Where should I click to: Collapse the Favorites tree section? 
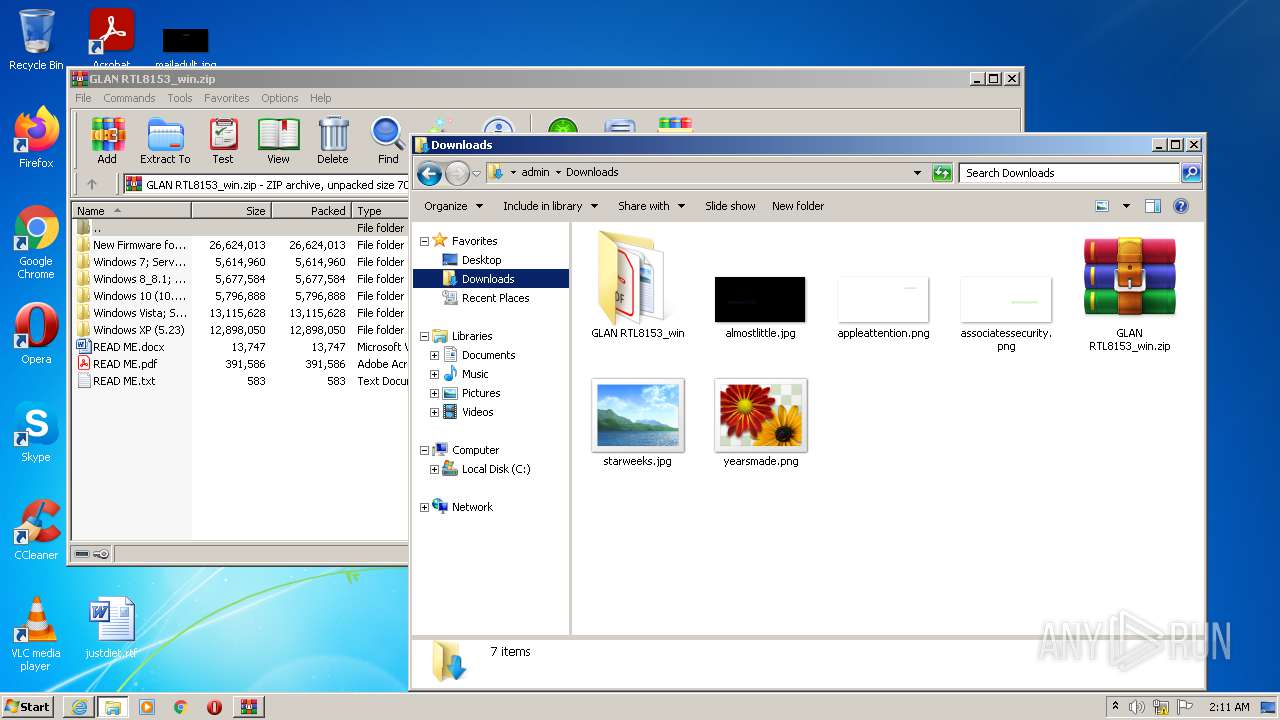[424, 241]
